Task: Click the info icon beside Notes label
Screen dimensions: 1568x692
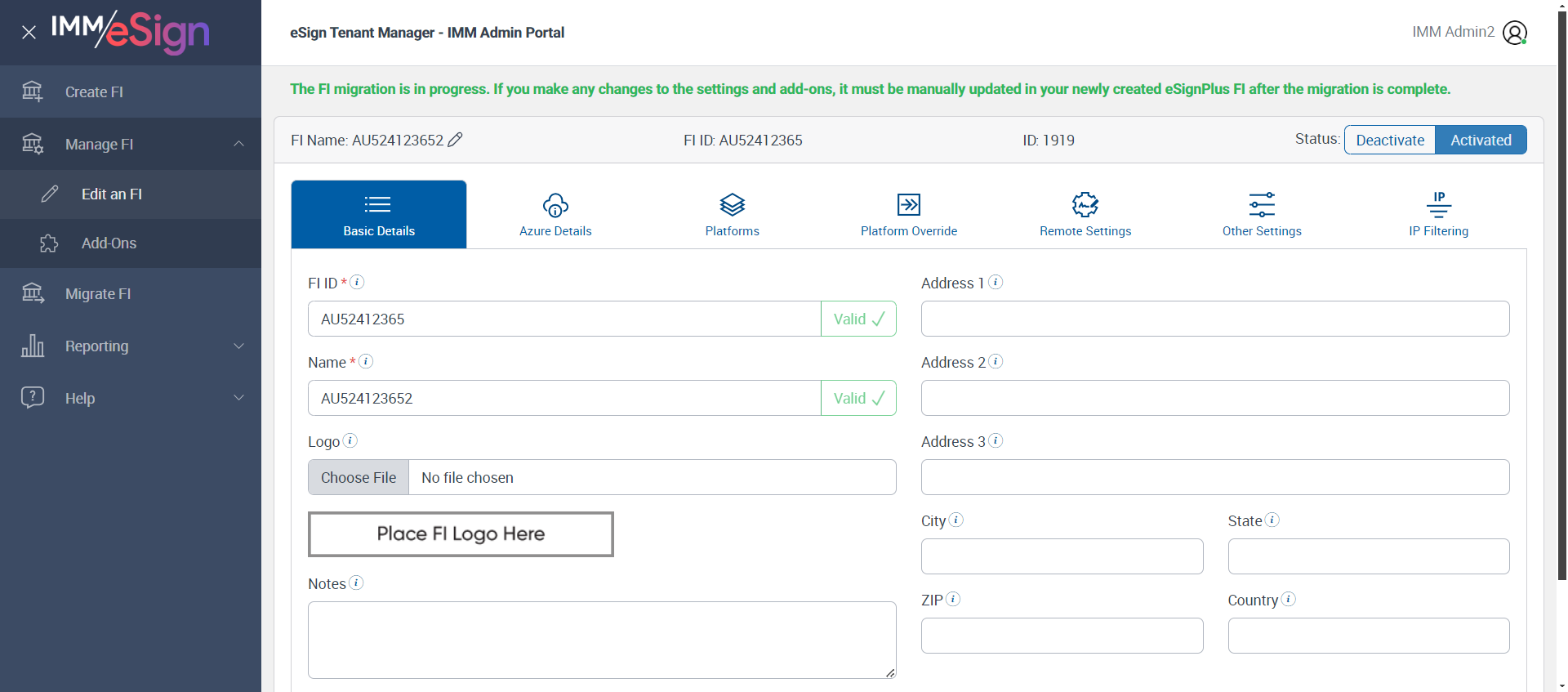Action: click(x=356, y=583)
